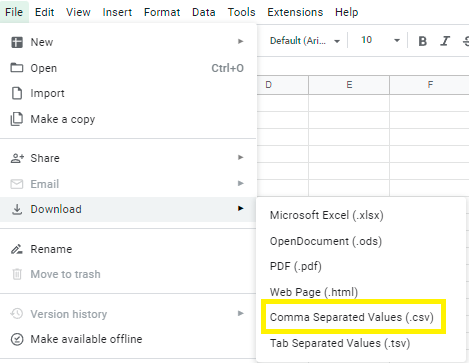This screenshot has height=363, width=469.
Task: Click the Import file icon
Action: [17, 93]
